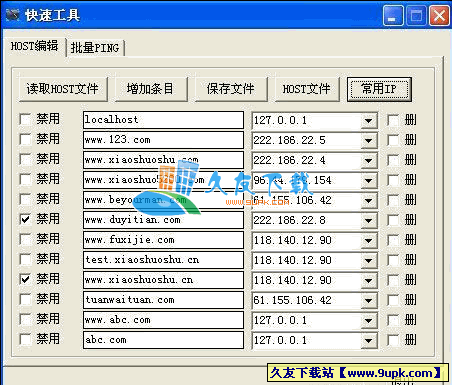Image resolution: width=452 pixels, height=385 pixels.
Task: Click the www.abc.com hostname field
Action: [x=163, y=320]
